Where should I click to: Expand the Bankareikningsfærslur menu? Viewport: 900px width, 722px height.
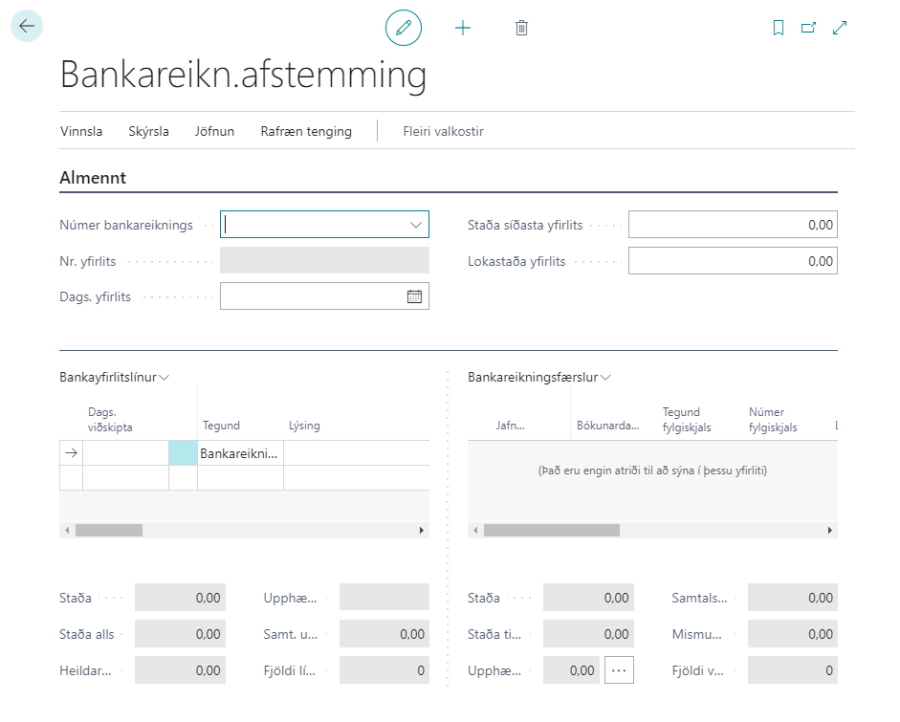click(x=539, y=377)
